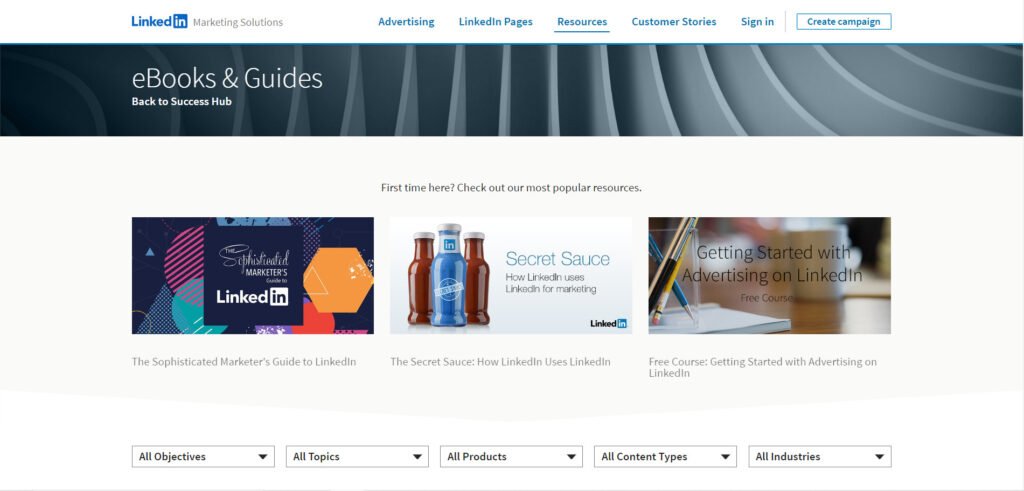Click the Sign in link
Viewport: 1024px width, 491px height.
757,22
